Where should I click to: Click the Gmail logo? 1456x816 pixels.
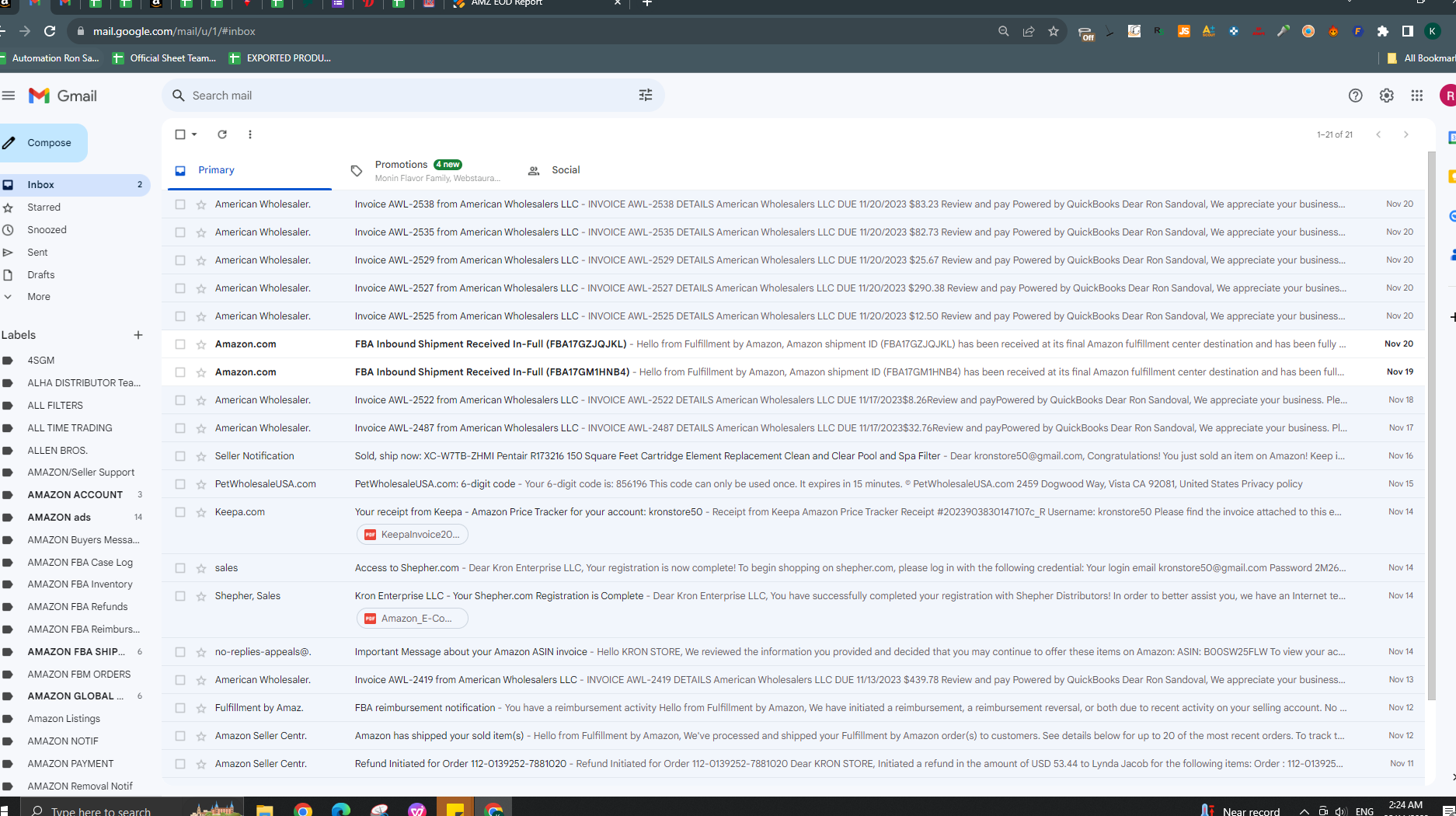pyautogui.click(x=63, y=96)
